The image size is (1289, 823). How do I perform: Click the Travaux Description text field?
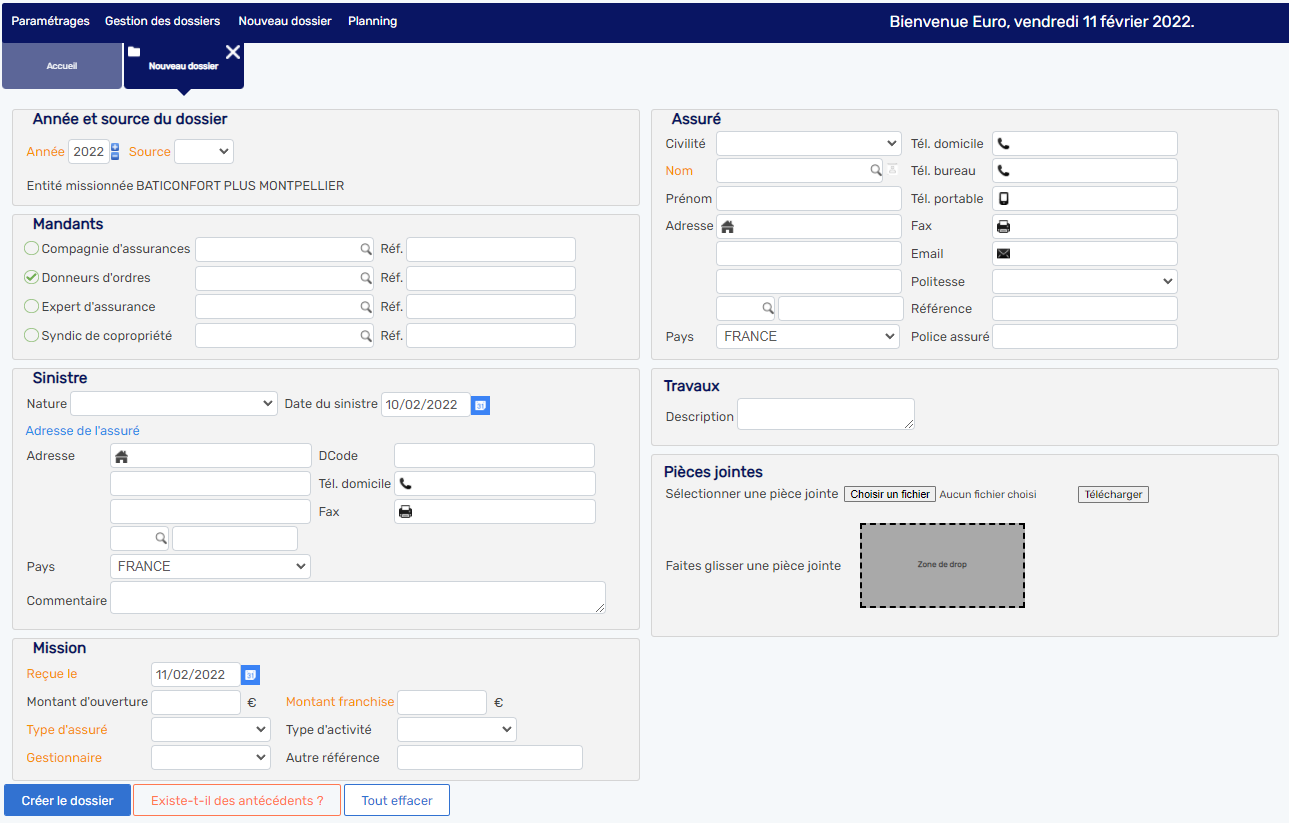(x=825, y=414)
